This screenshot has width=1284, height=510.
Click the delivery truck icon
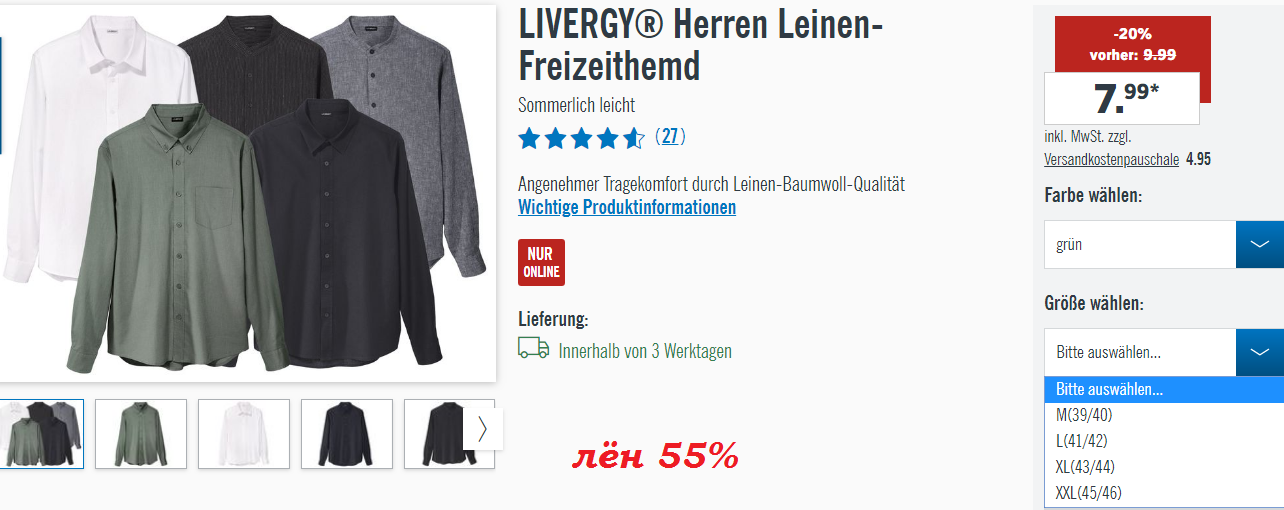point(533,348)
